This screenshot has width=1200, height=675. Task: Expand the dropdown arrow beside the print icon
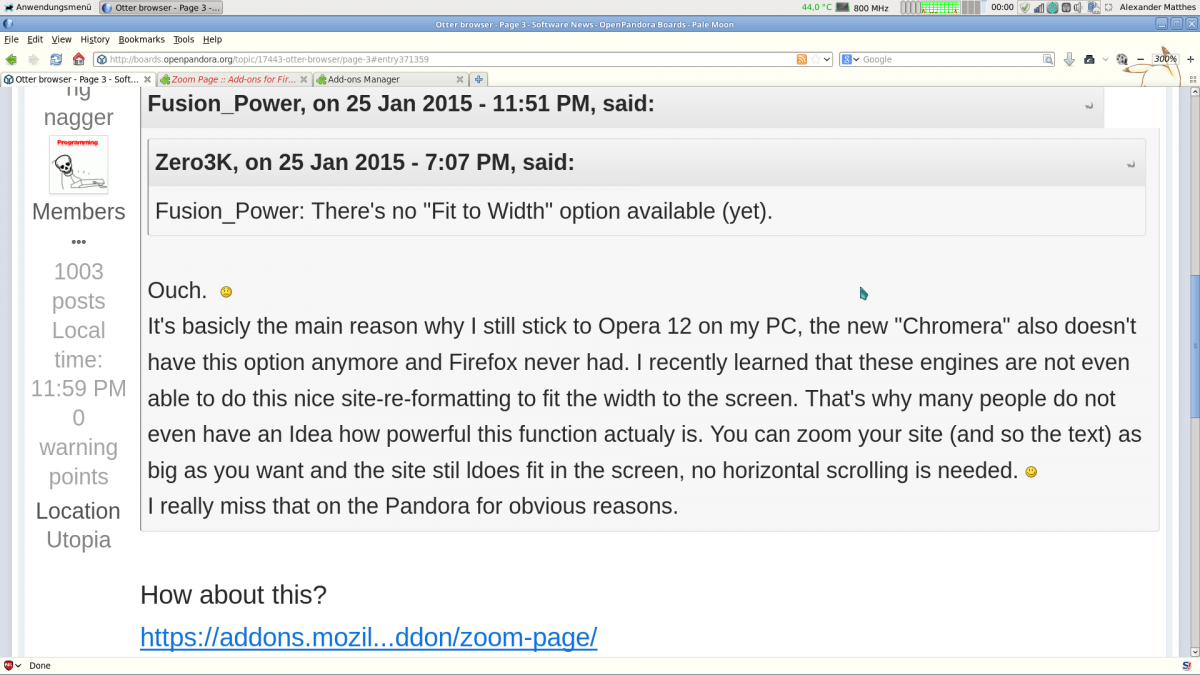(x=1105, y=59)
